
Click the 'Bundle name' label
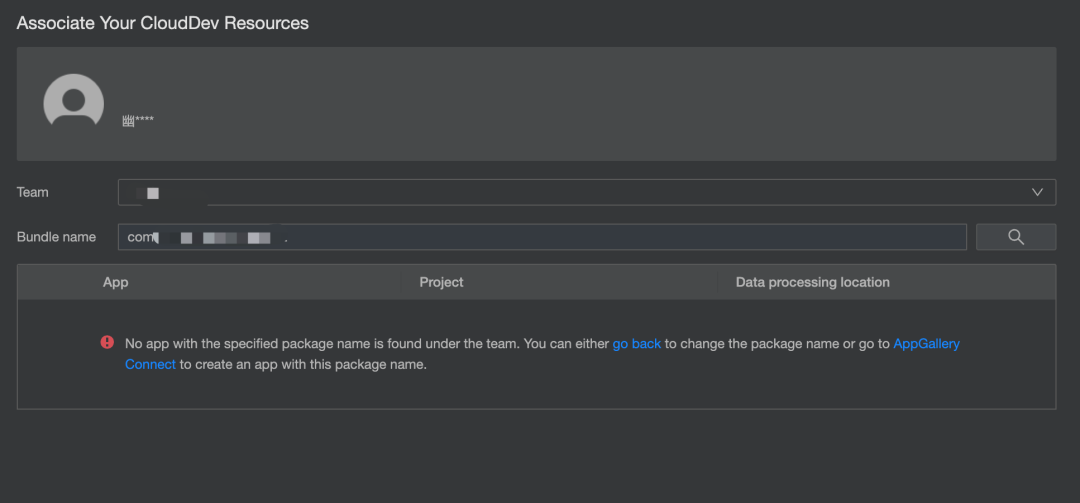(56, 237)
